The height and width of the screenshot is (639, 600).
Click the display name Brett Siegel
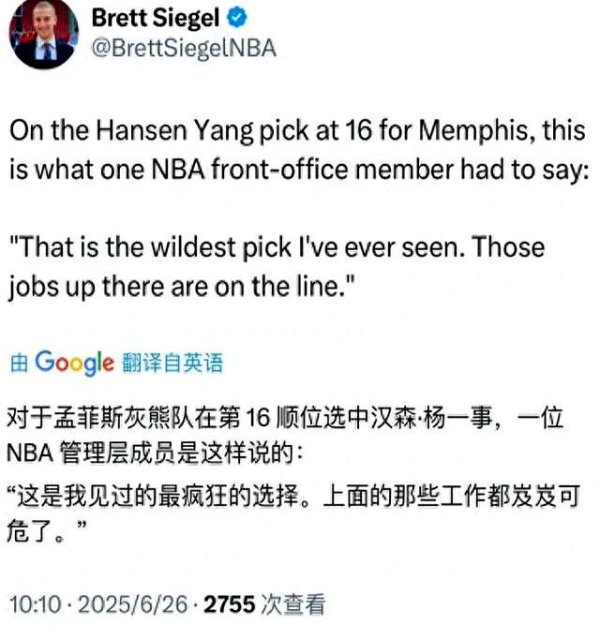155,18
